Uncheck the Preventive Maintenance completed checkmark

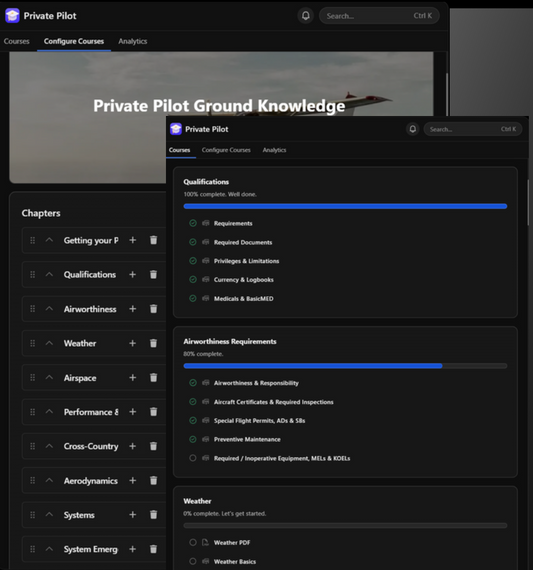(x=193, y=439)
